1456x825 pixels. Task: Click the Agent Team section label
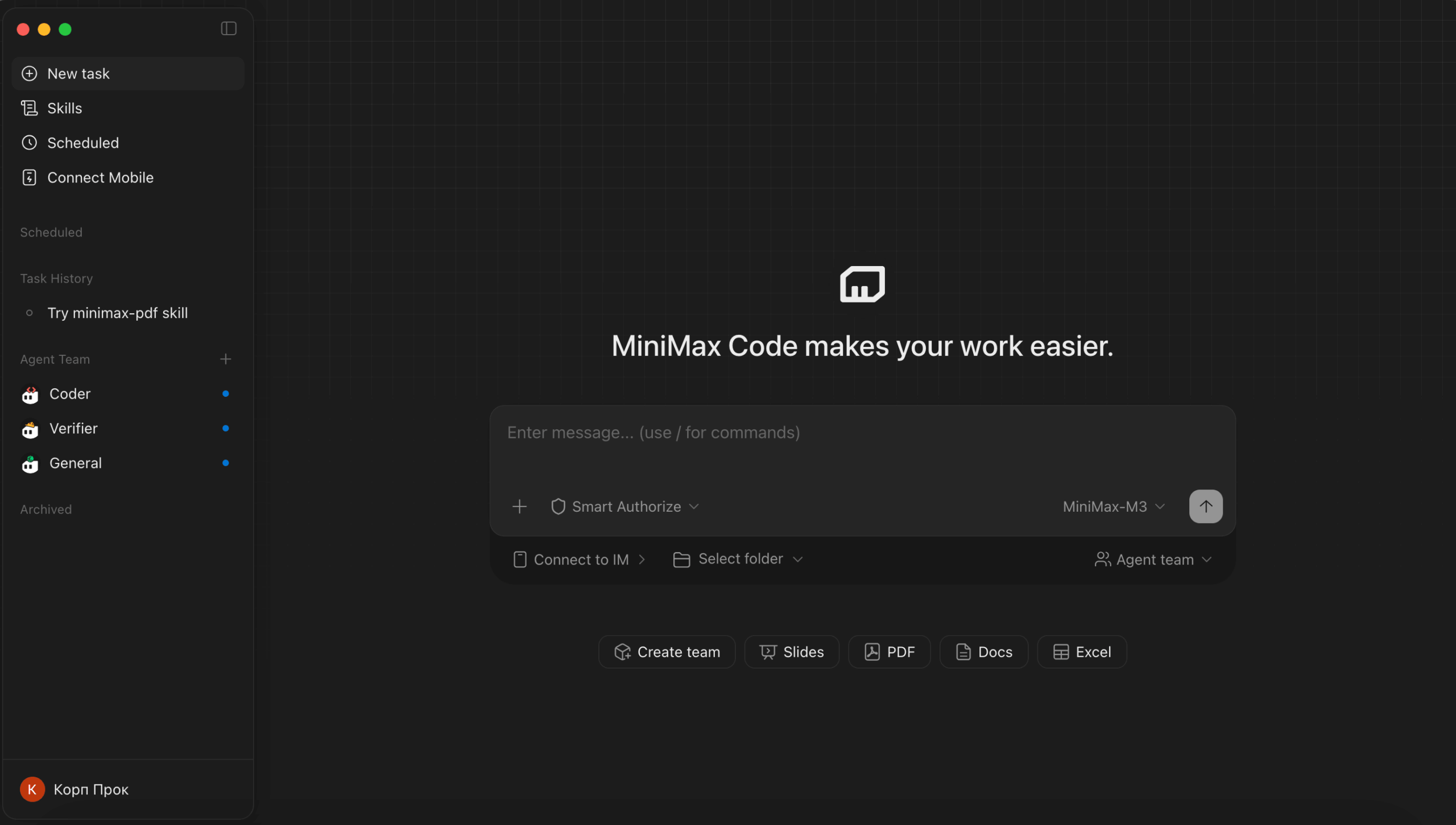point(55,359)
